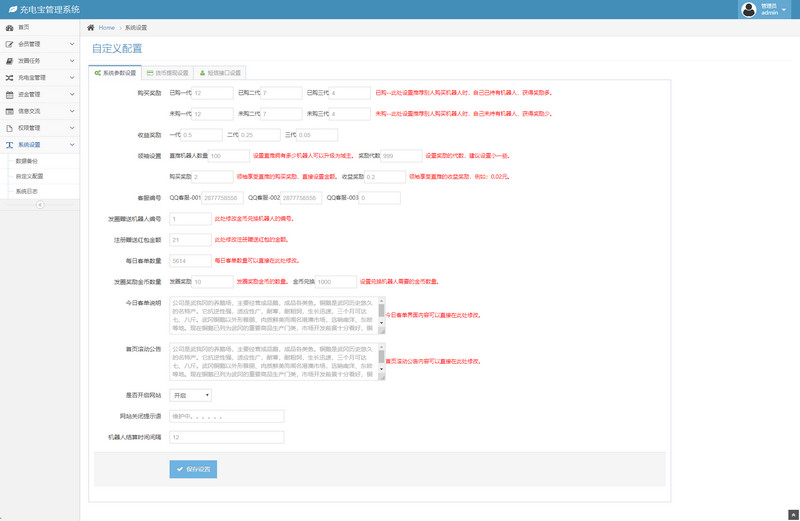Screen dimensions: 800x521
Task: Click the text icon for 系统设置
Action: 9,145
